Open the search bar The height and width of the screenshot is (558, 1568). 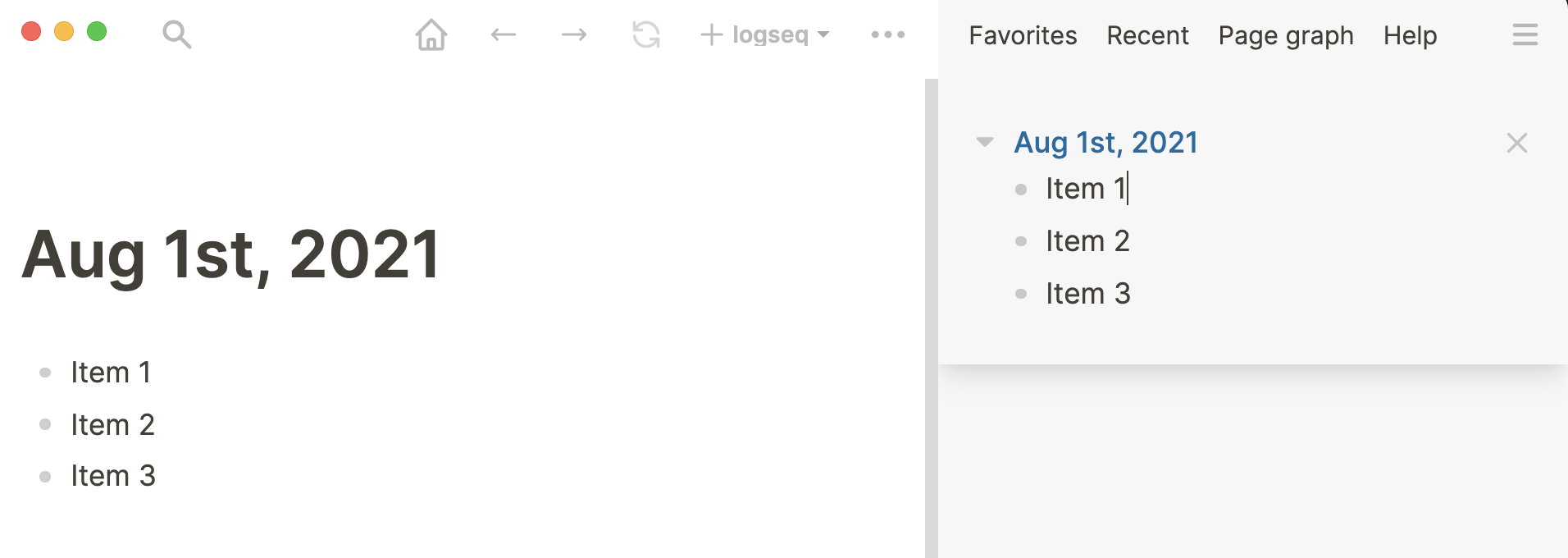point(177,34)
